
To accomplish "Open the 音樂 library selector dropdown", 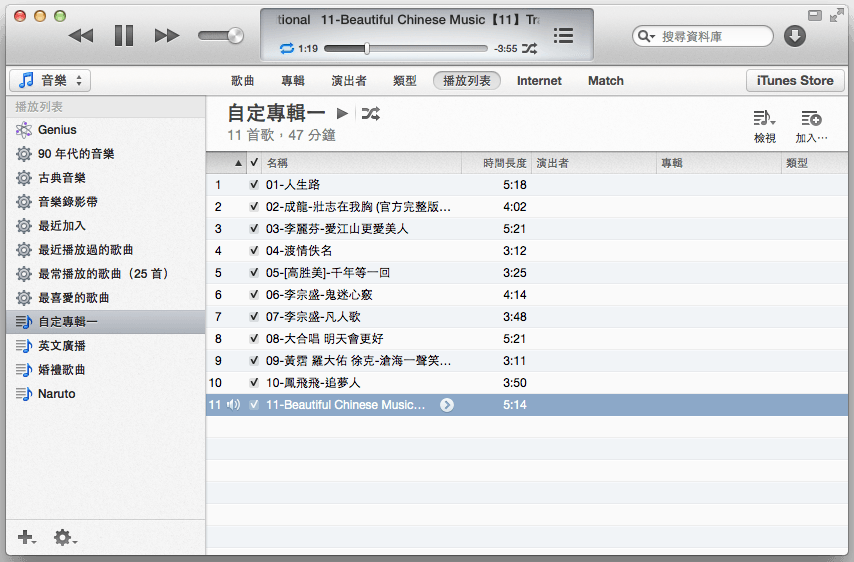I will click(x=50, y=81).
